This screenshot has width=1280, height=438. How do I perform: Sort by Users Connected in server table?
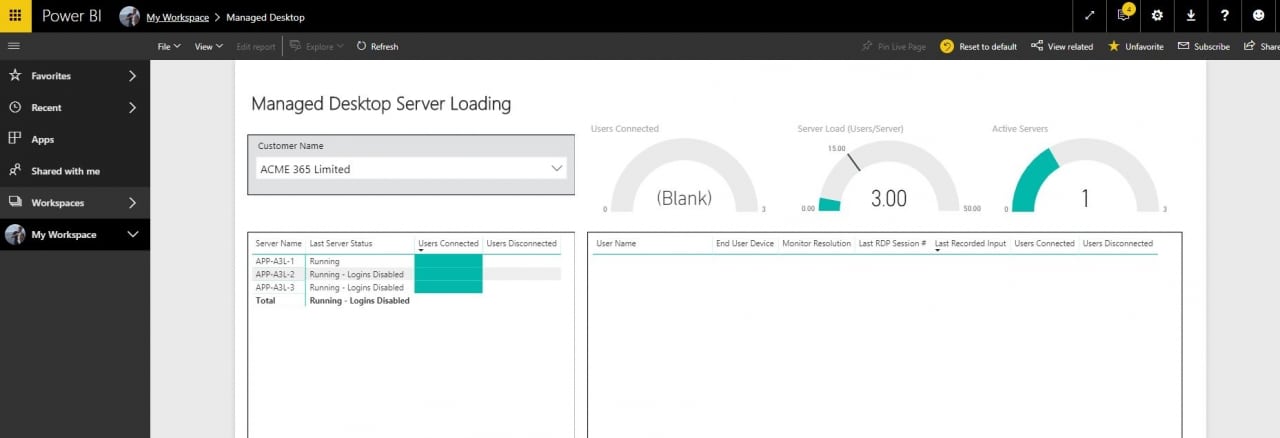click(448, 244)
